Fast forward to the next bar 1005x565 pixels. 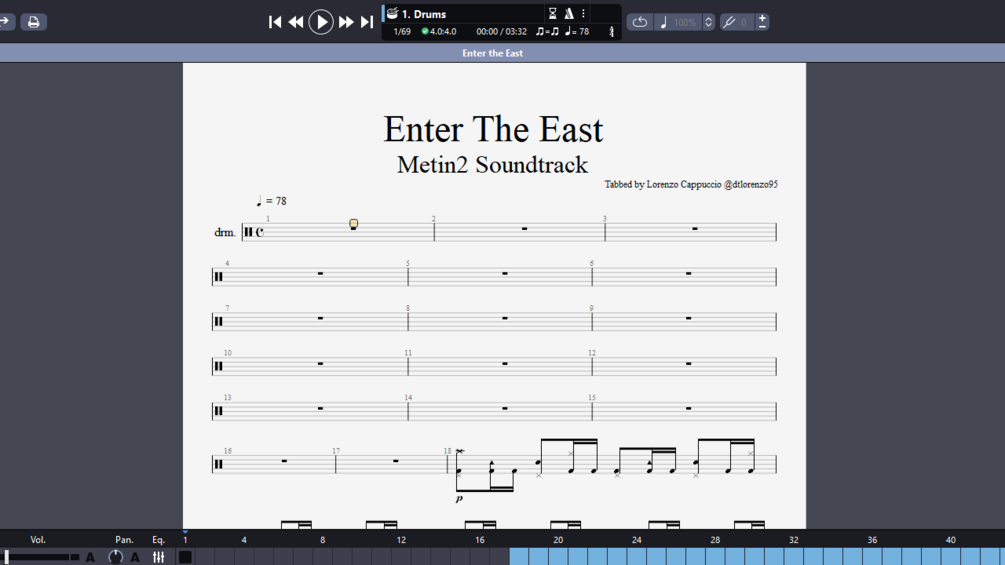[x=346, y=22]
